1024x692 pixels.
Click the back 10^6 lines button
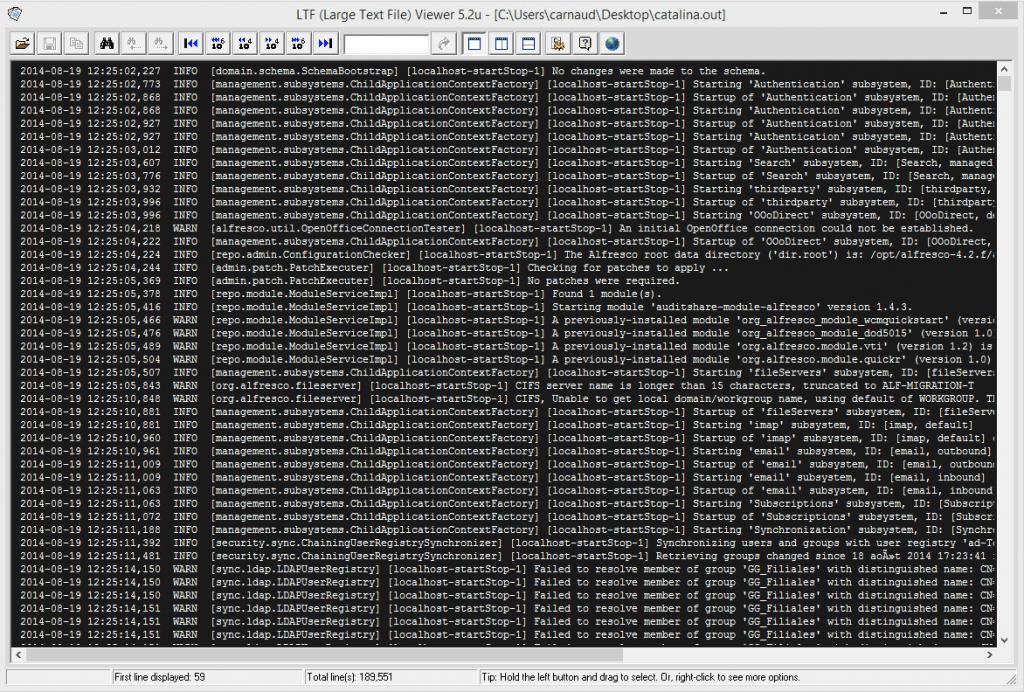click(217, 43)
